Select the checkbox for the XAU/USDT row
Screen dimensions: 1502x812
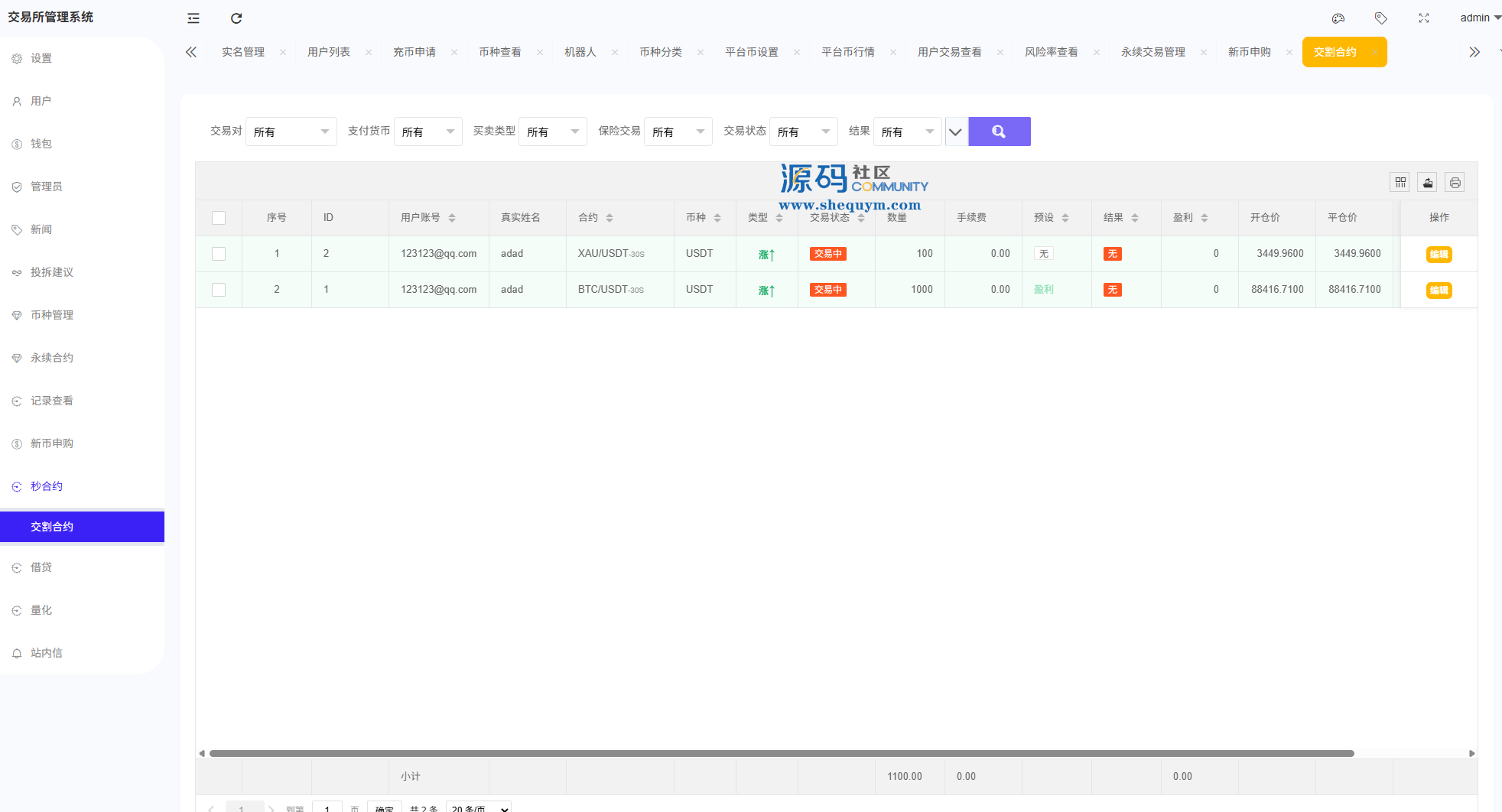click(219, 254)
